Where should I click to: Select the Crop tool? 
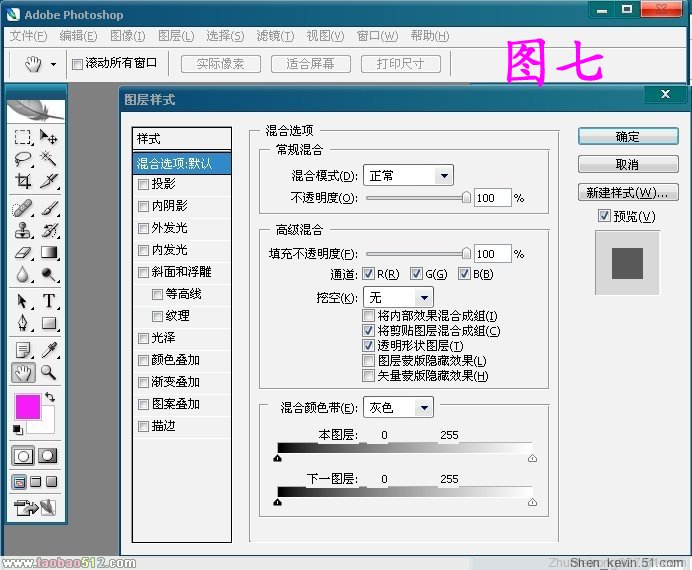tap(23, 180)
